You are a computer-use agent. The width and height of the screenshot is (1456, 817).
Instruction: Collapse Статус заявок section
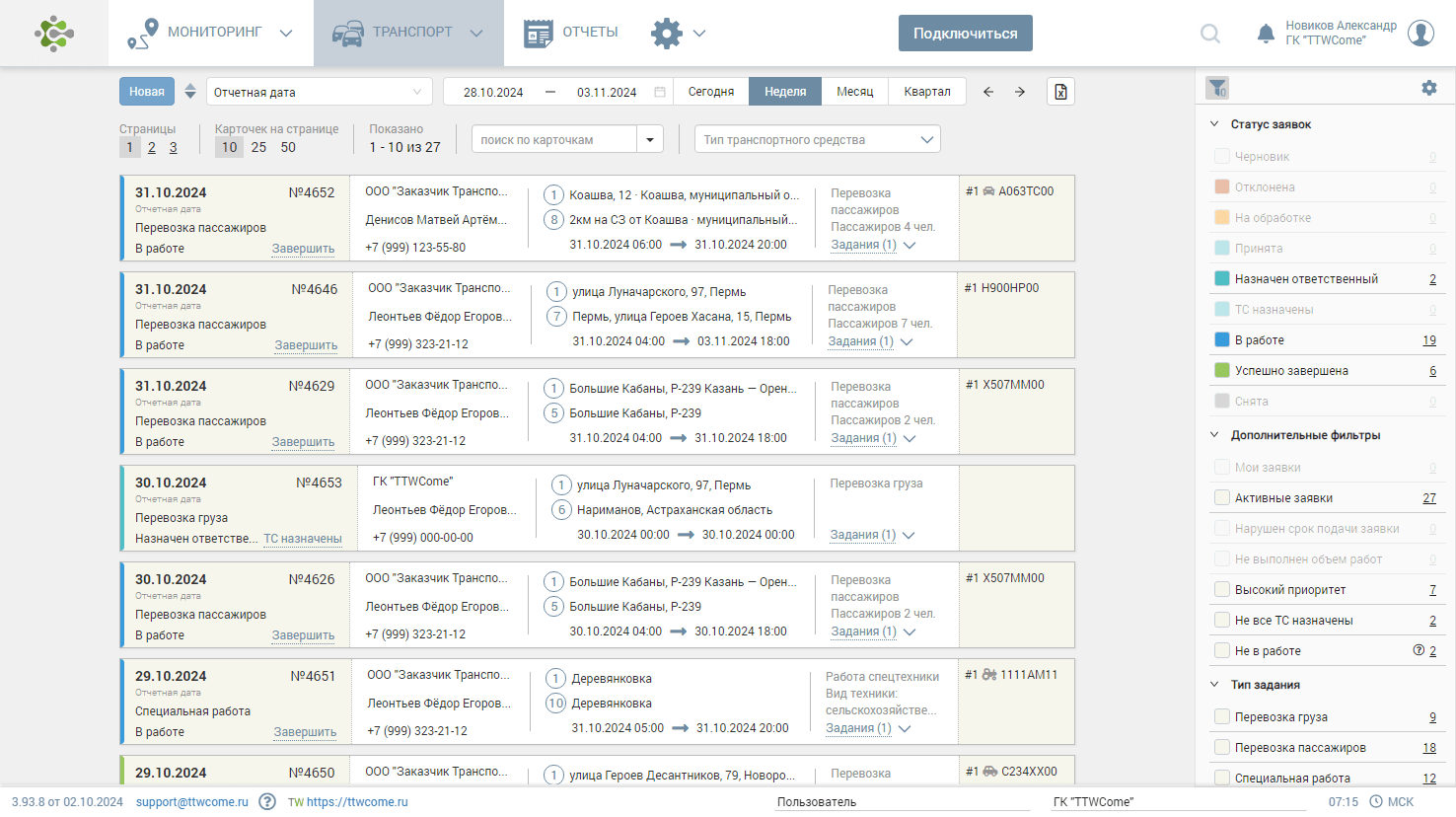[x=1214, y=124]
